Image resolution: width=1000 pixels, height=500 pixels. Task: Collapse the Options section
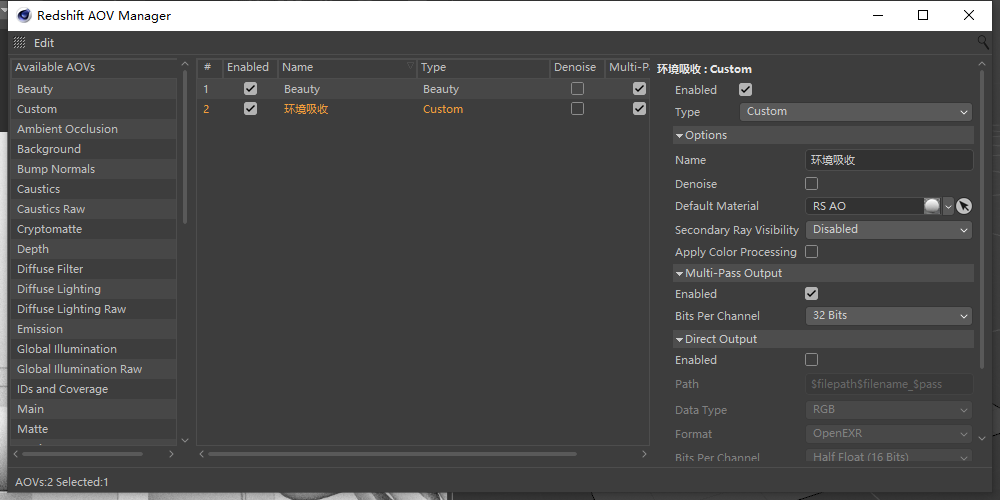pyautogui.click(x=679, y=135)
